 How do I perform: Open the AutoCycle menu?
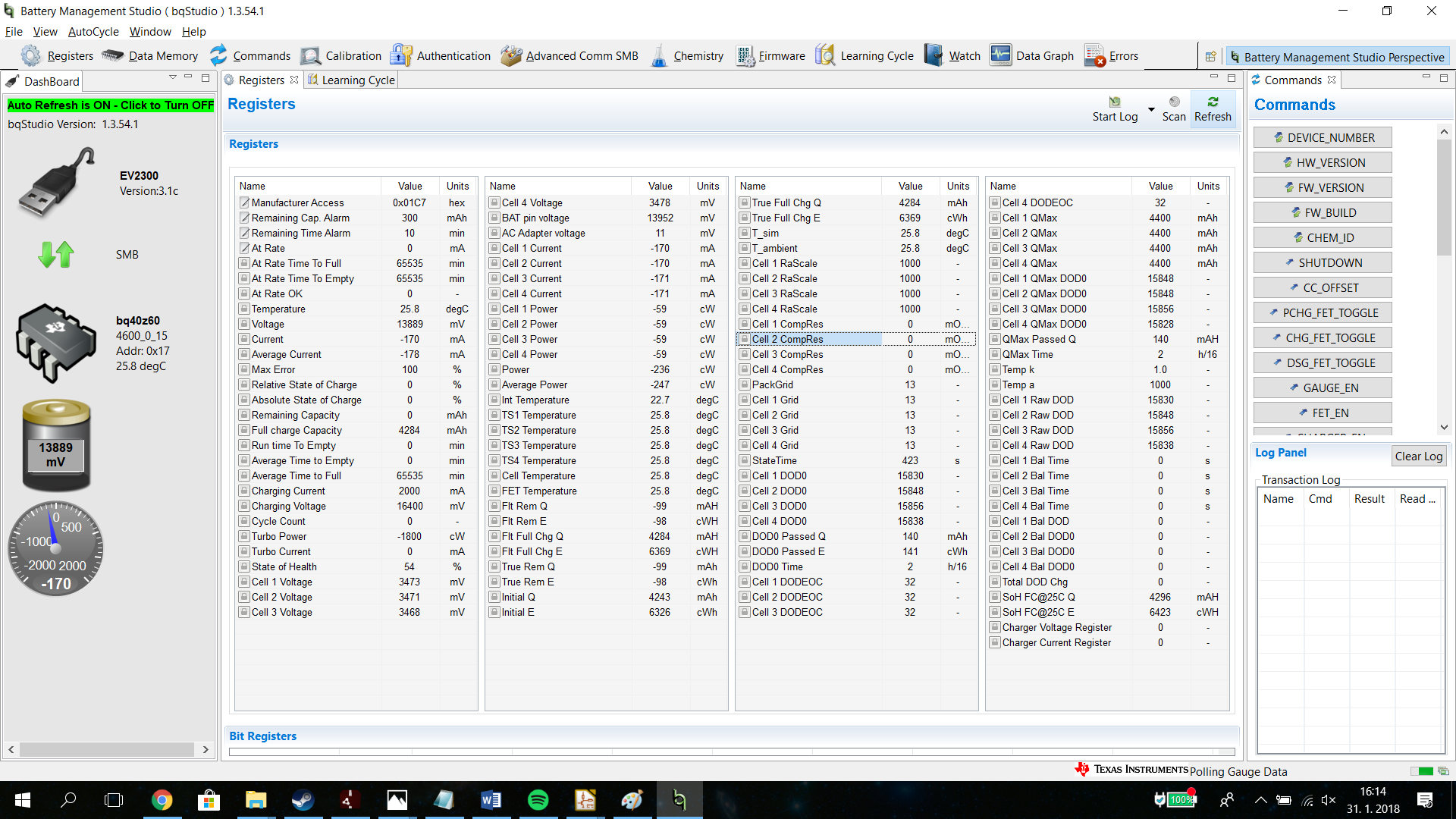click(93, 32)
